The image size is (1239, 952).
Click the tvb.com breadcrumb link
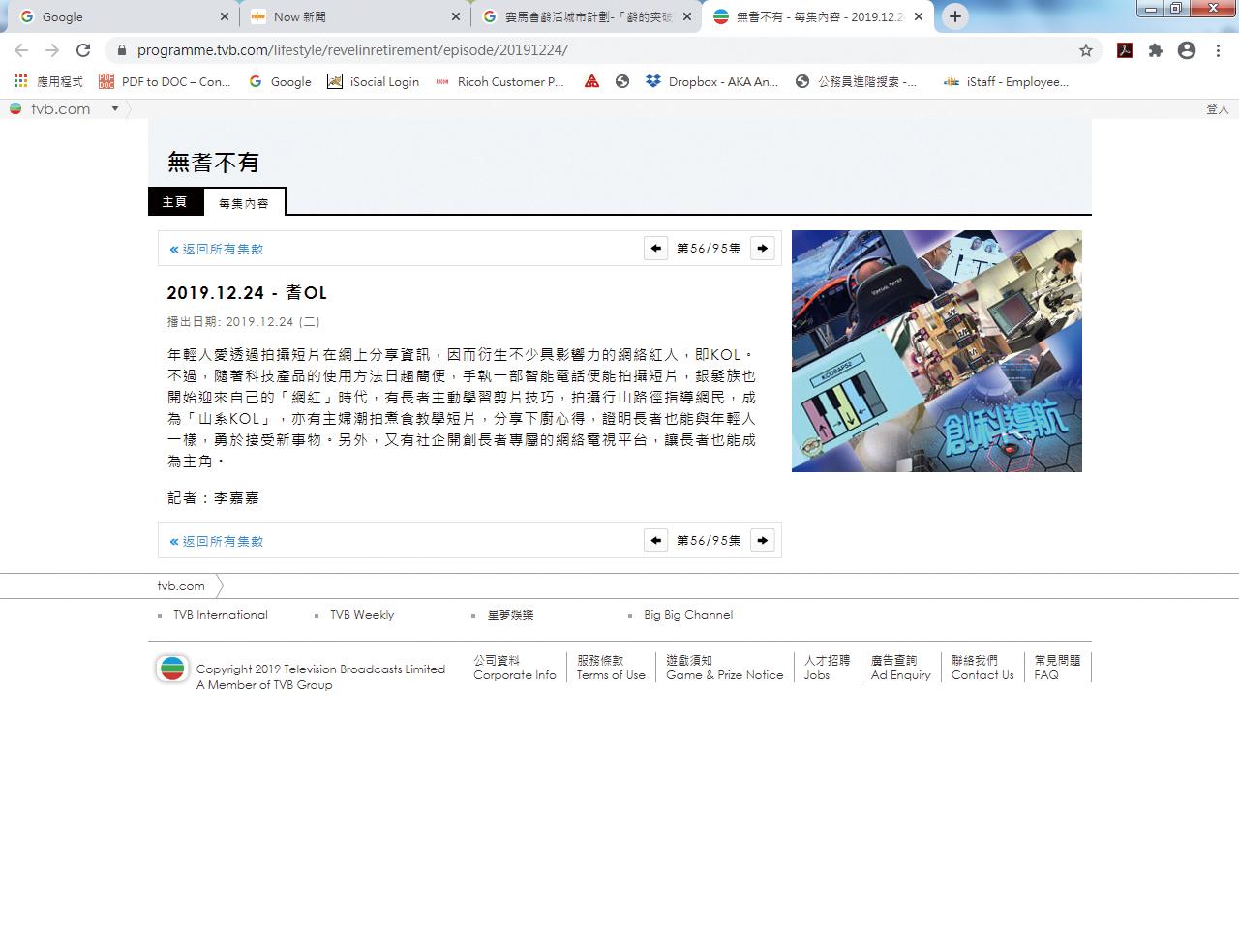[x=181, y=585]
